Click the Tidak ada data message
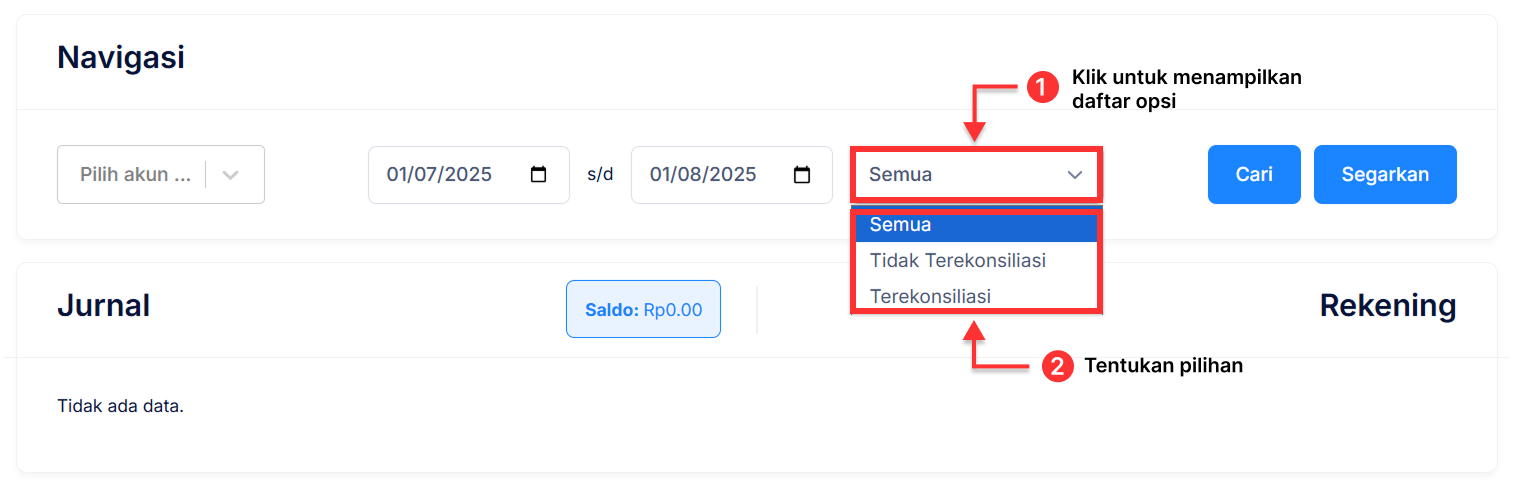 point(121,407)
